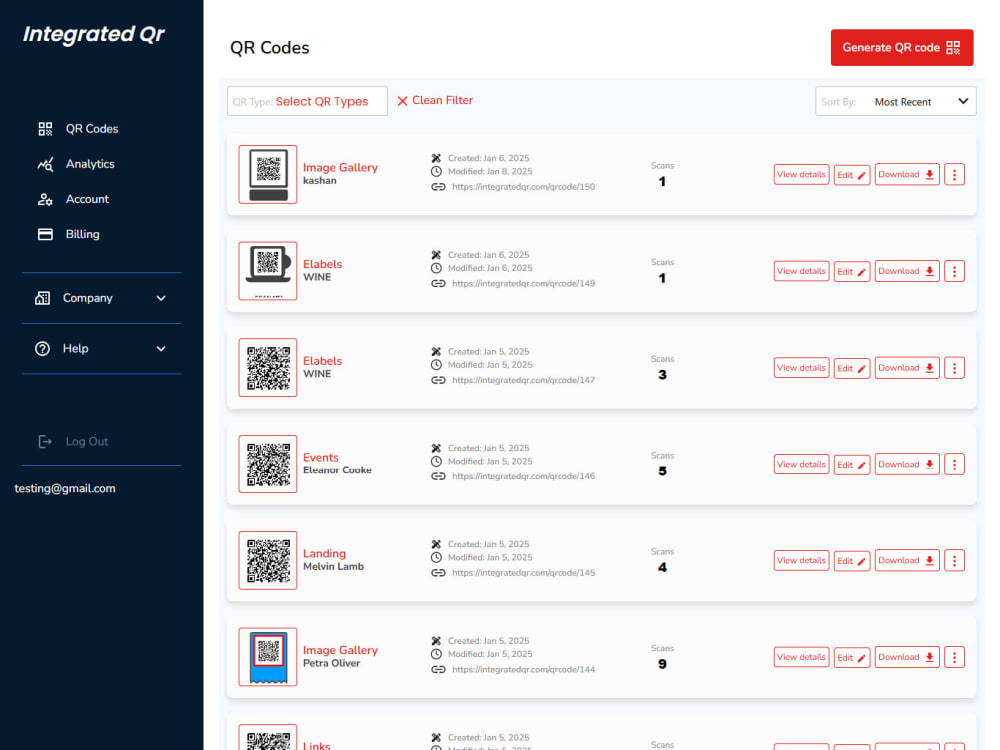Download the Melvin Lamb Landing code
The image size is (1000, 750).
(x=906, y=561)
